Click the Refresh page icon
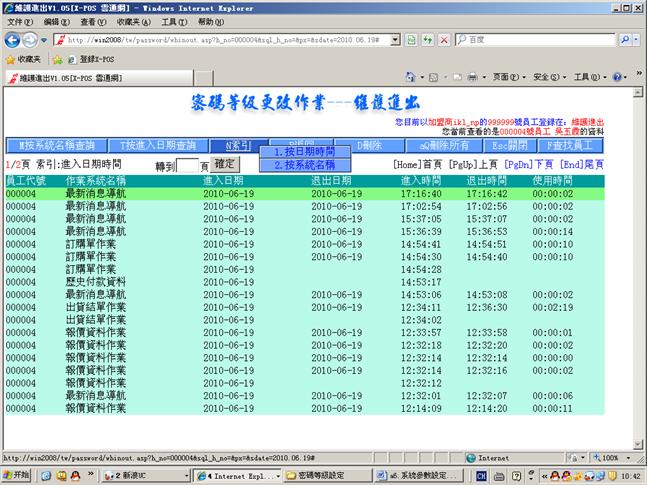Viewport: 647px width, 485px height. pyautogui.click(x=427, y=40)
